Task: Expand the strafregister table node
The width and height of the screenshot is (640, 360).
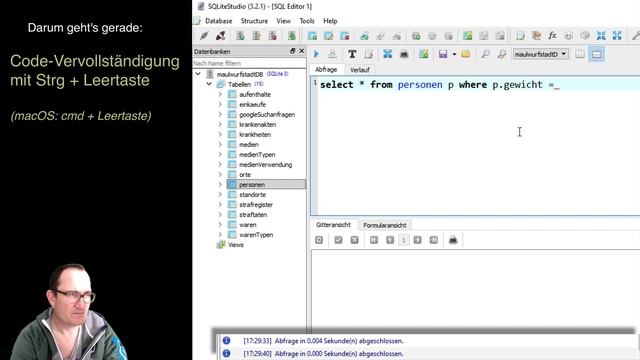Action: tap(220, 204)
